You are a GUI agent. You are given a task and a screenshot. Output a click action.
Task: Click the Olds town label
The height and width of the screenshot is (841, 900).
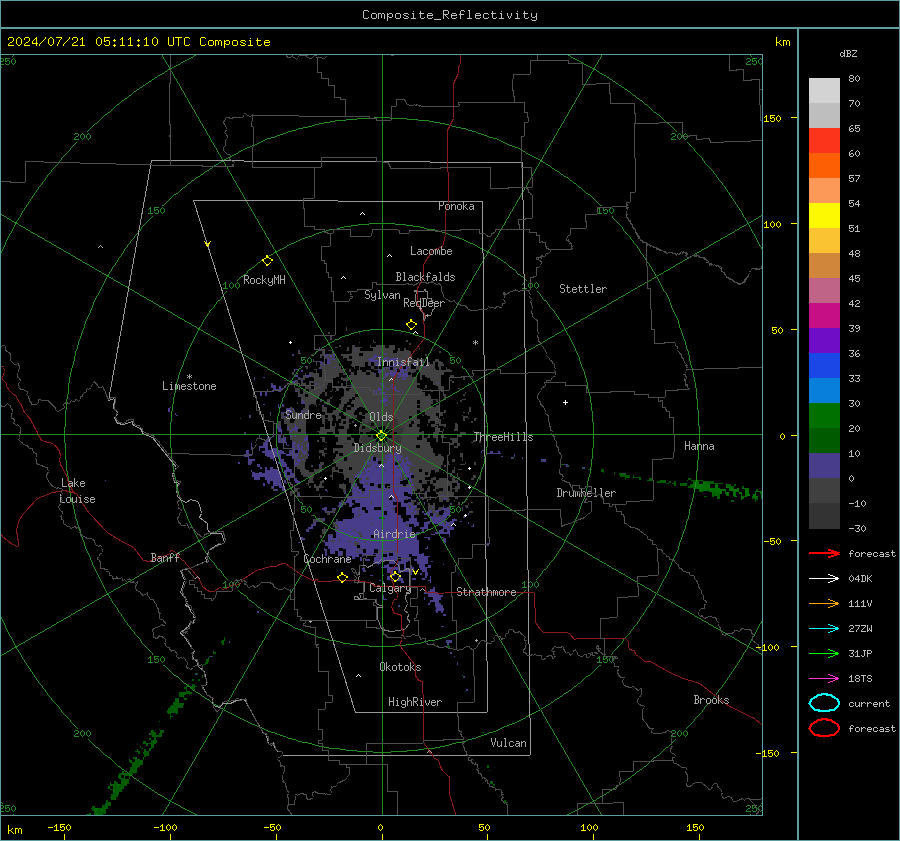point(381,417)
